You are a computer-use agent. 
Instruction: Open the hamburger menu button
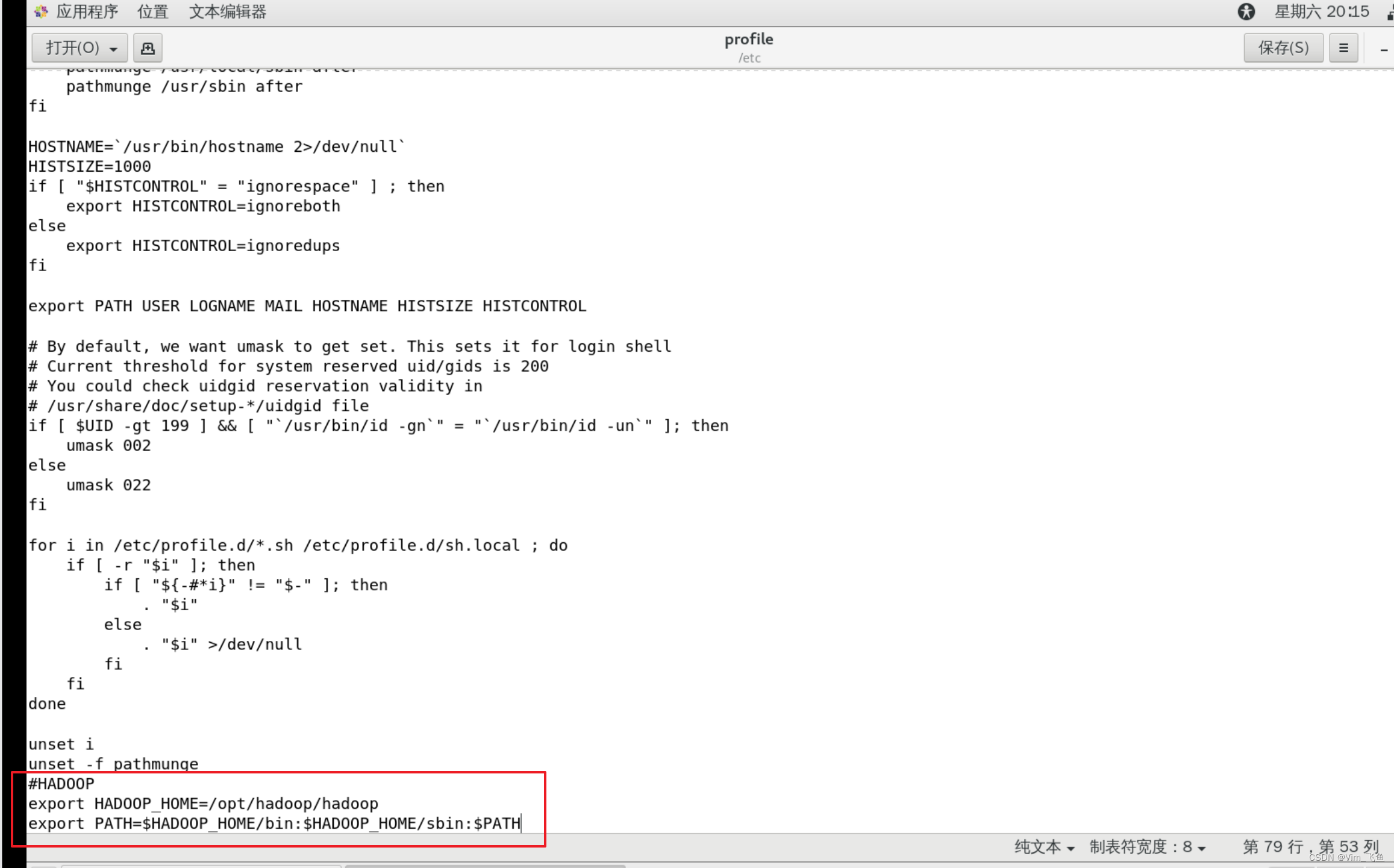click(x=1343, y=48)
